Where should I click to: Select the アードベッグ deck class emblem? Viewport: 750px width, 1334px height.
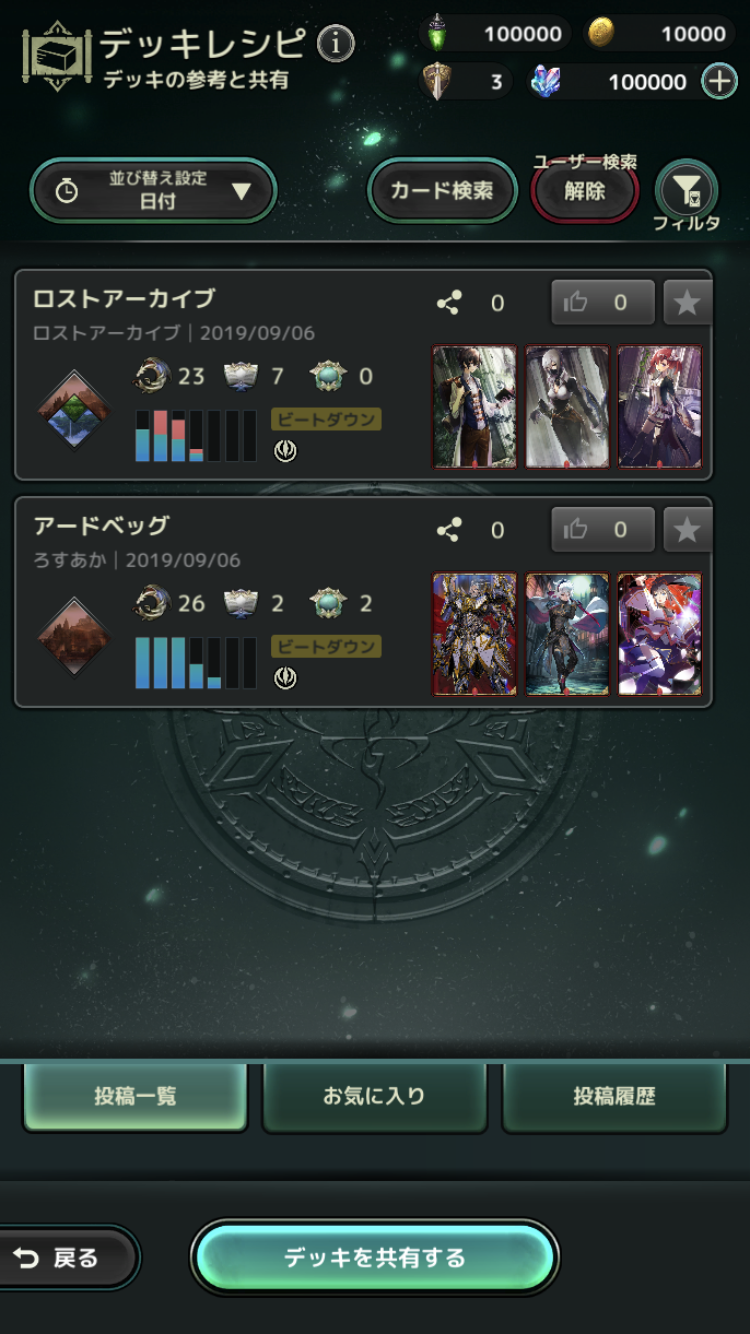[x=74, y=634]
